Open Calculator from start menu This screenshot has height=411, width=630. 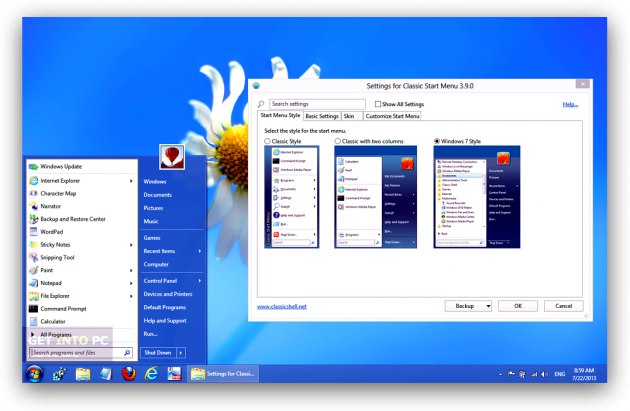pos(81,321)
